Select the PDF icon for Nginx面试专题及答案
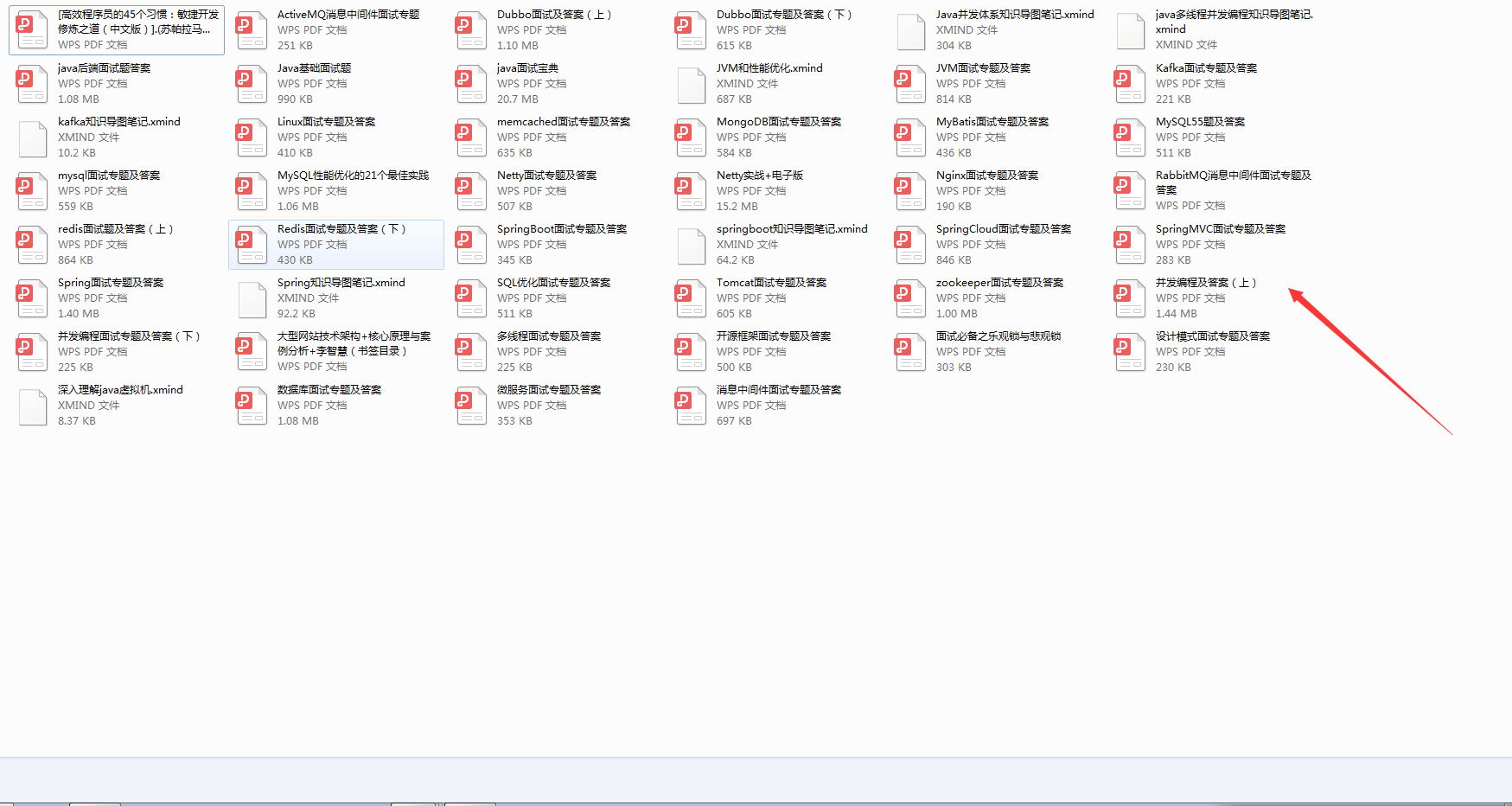This screenshot has height=806, width=1512. click(x=910, y=191)
